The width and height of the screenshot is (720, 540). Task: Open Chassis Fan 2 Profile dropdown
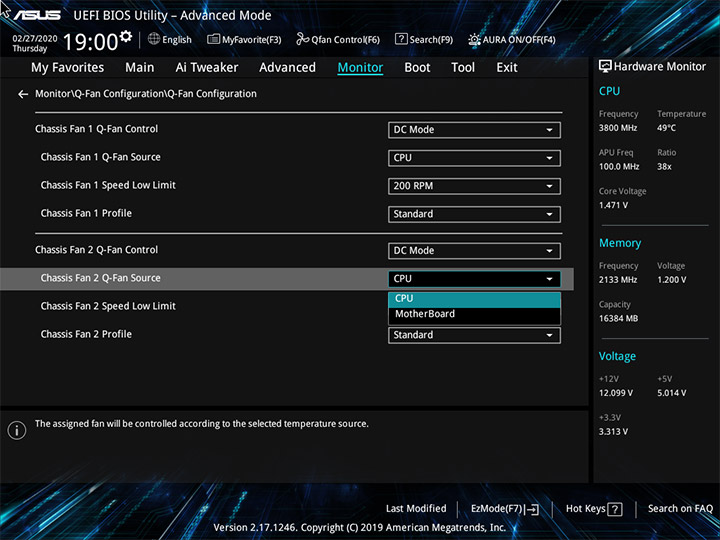(474, 335)
